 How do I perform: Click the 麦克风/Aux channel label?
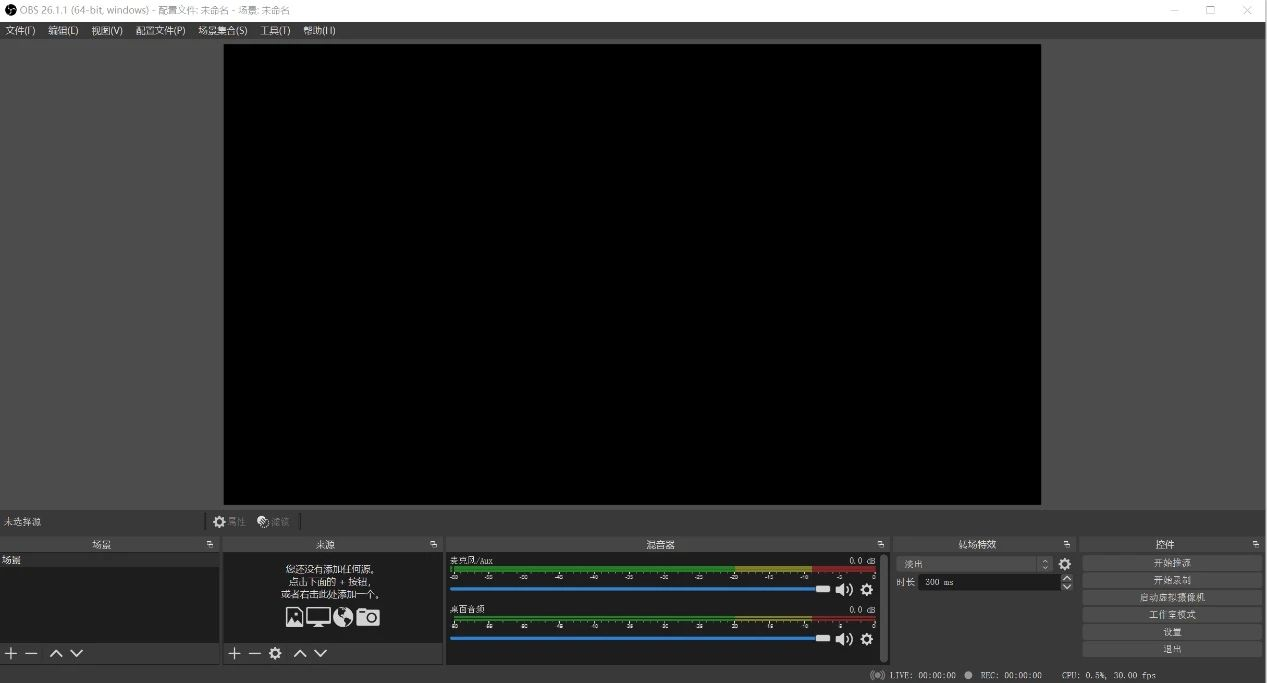pyautogui.click(x=471, y=561)
